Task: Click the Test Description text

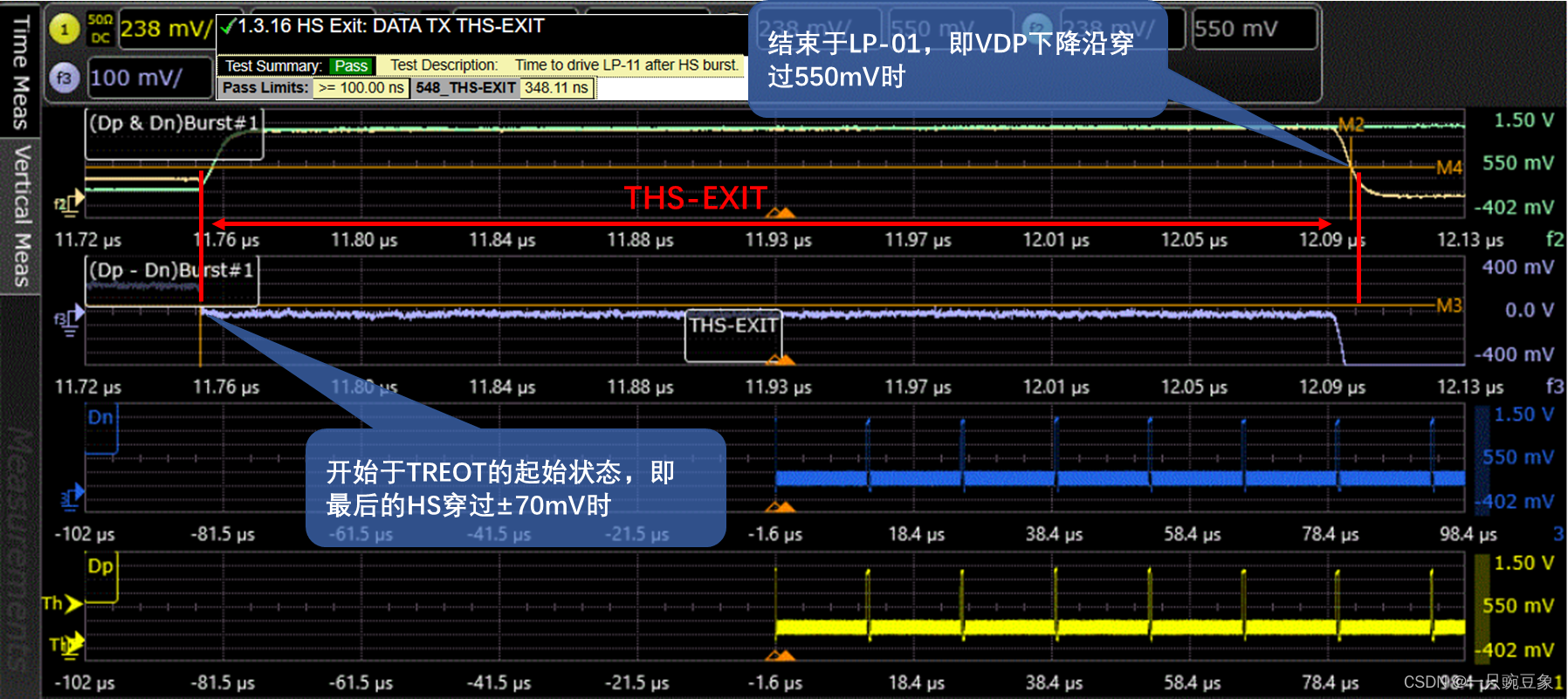Action: 565,65
